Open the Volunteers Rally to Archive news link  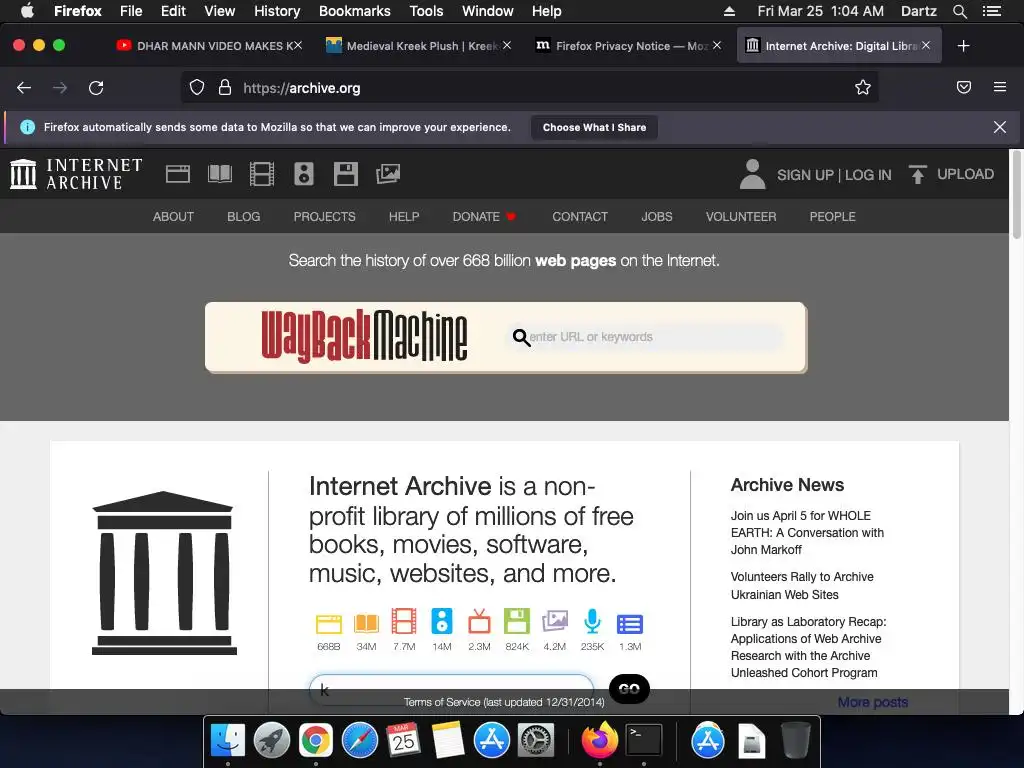802,586
